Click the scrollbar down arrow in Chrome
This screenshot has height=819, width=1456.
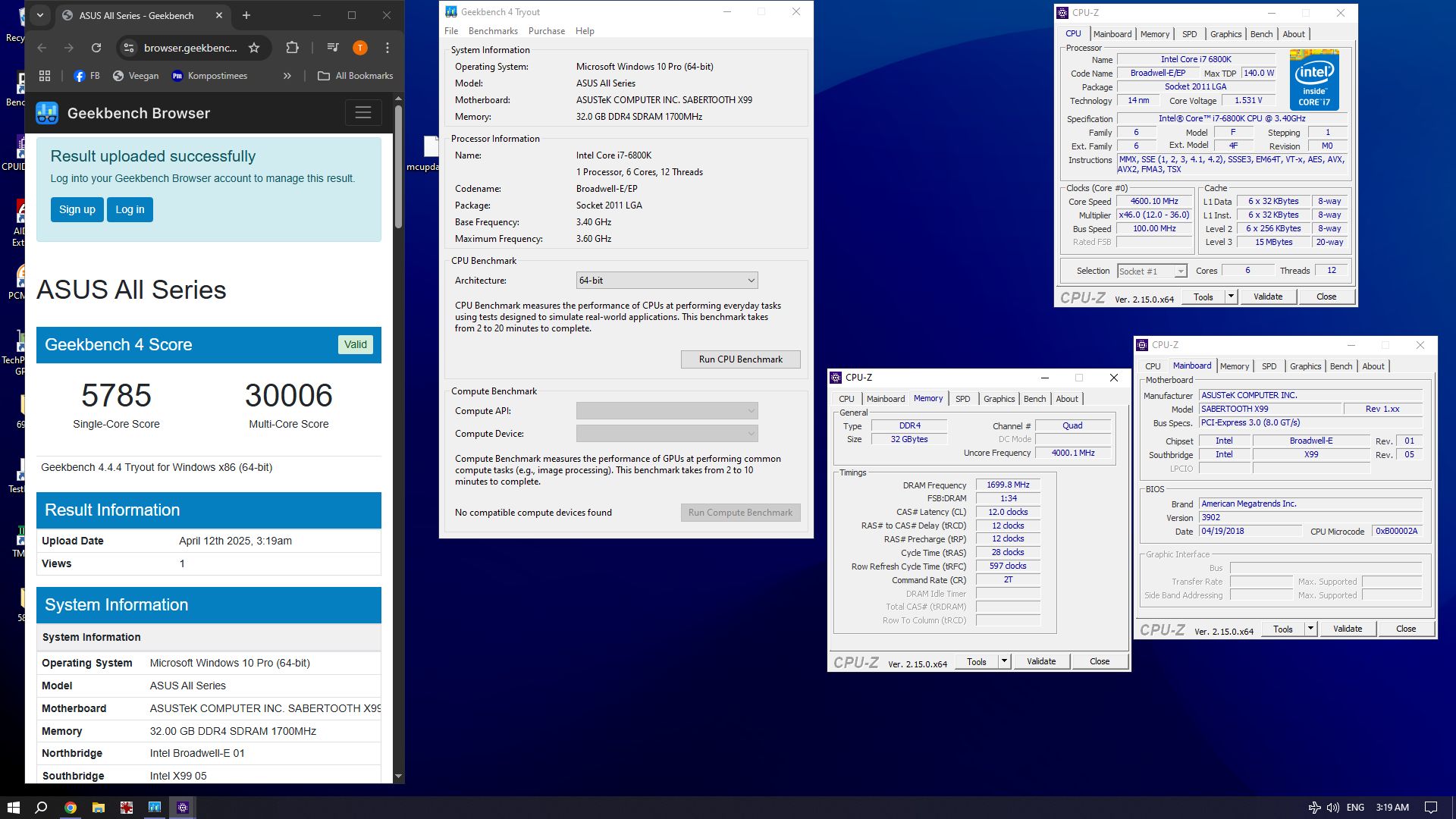pos(398,777)
